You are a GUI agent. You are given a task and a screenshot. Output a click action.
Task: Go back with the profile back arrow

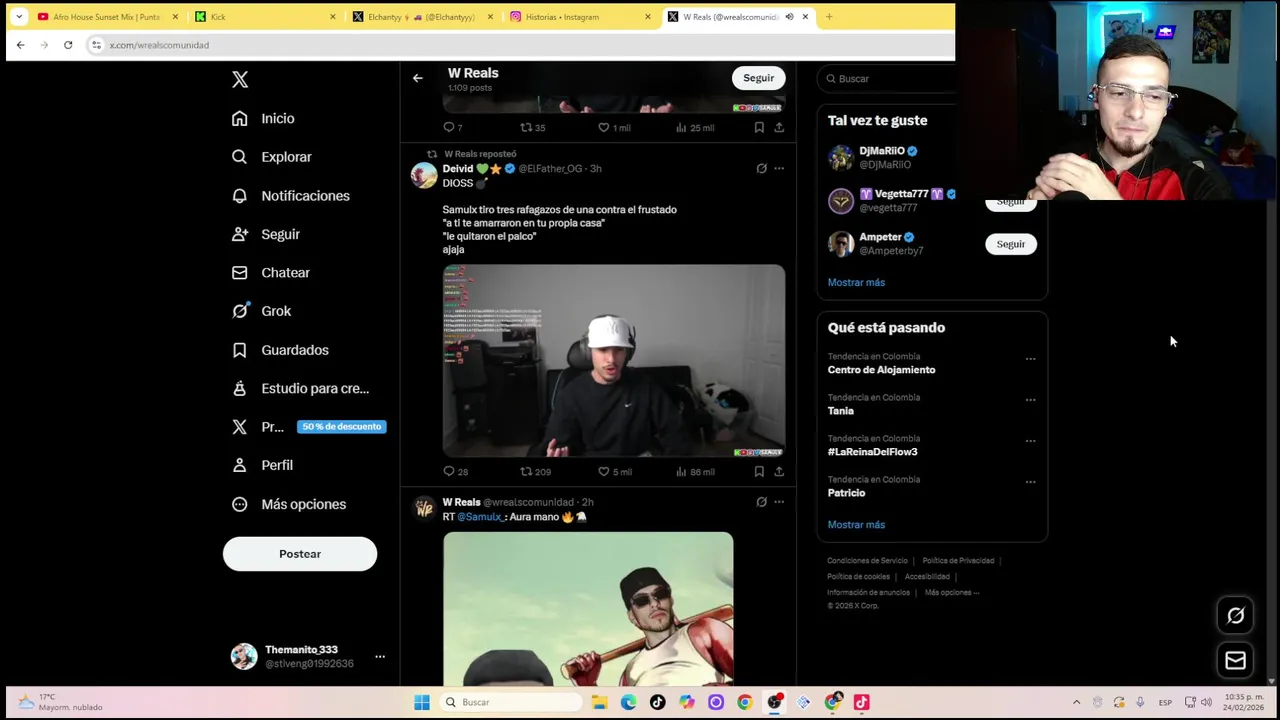click(x=418, y=78)
